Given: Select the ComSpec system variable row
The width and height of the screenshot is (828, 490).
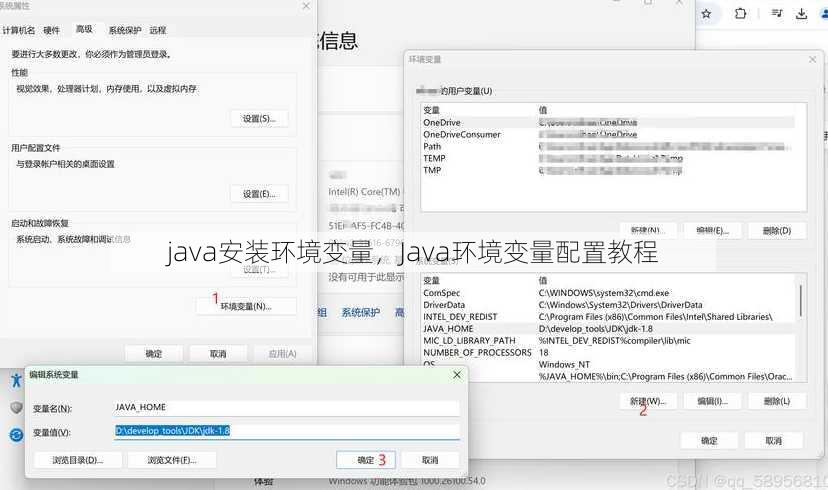Looking at the screenshot, I should pos(608,293).
